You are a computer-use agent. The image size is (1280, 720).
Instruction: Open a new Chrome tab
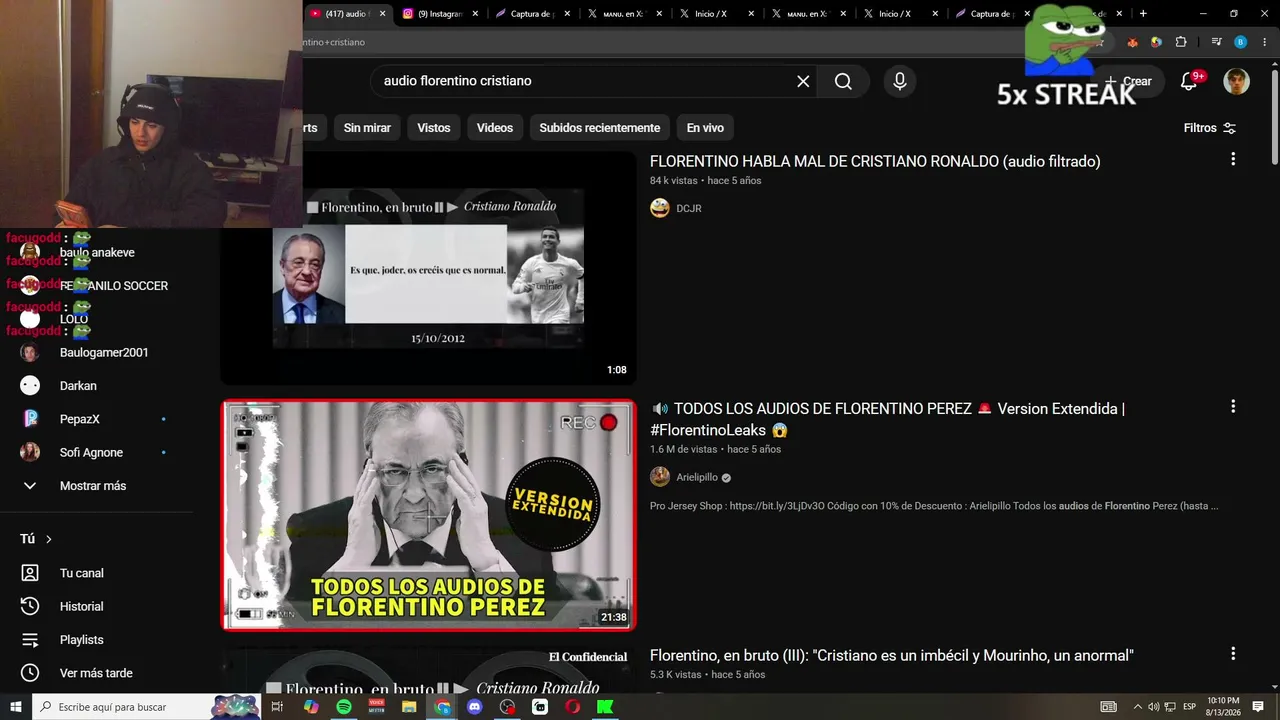1143,14
